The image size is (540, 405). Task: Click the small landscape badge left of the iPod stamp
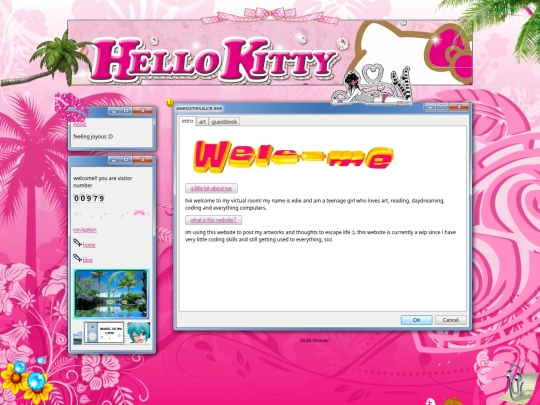pyautogui.click(x=78, y=338)
